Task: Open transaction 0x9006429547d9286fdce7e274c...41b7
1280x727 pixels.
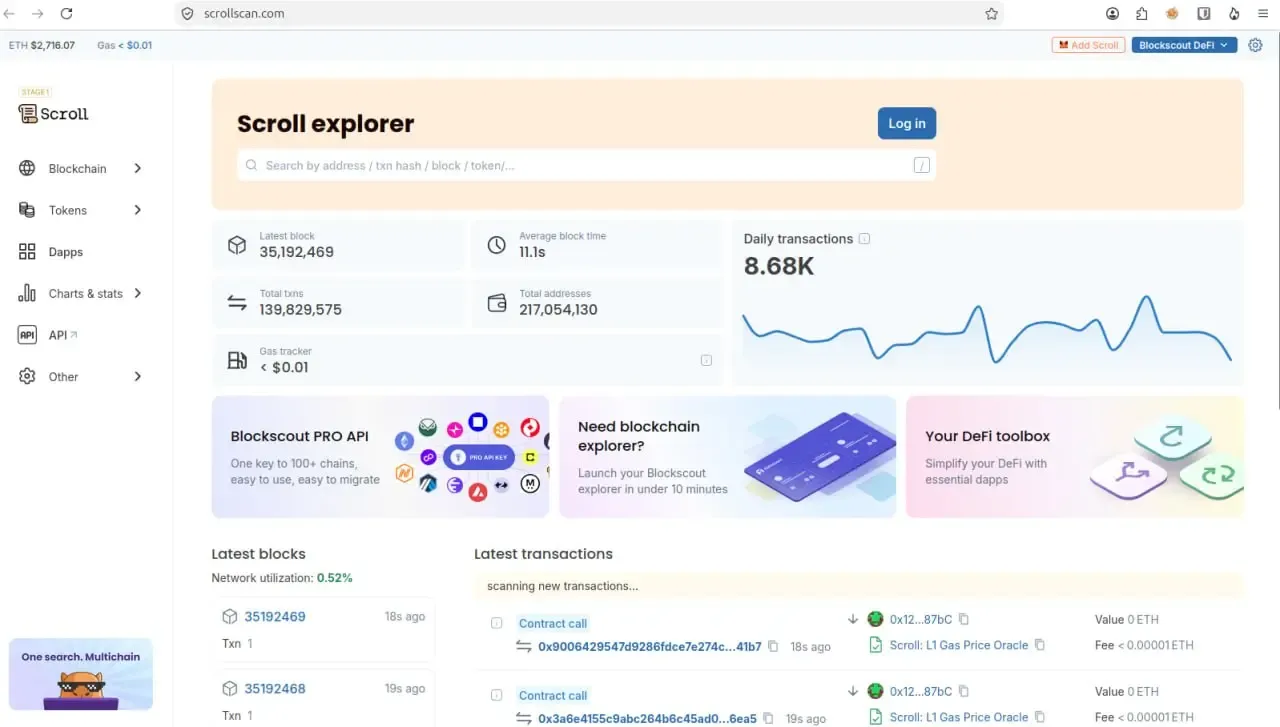Action: pos(650,647)
